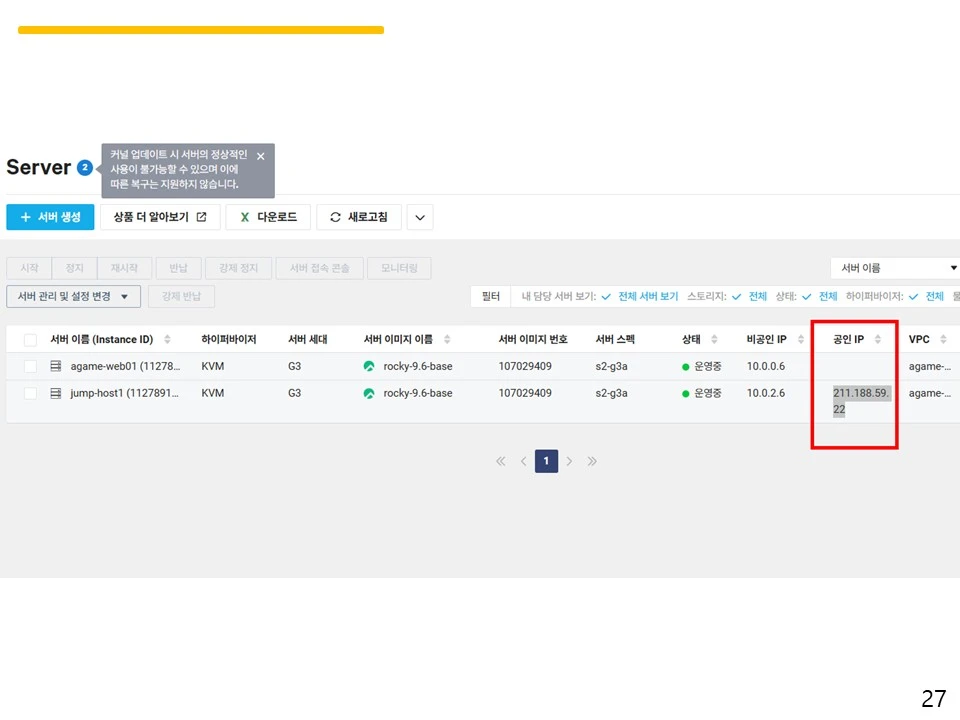Image resolution: width=960 pixels, height=720 pixels.
Task: Click the 강제 정지 button
Action: [x=238, y=268]
